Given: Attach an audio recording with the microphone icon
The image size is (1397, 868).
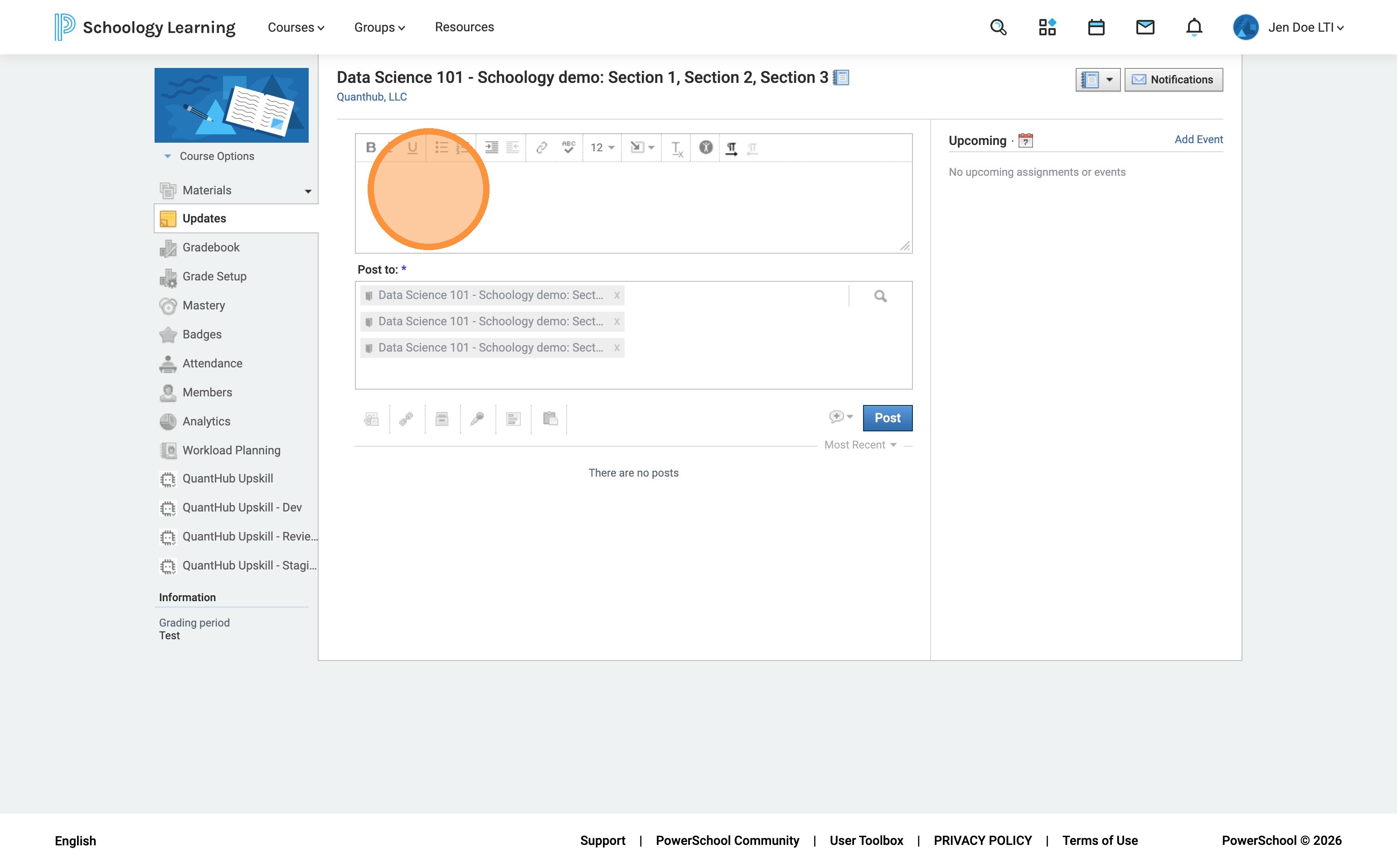Looking at the screenshot, I should pyautogui.click(x=477, y=419).
